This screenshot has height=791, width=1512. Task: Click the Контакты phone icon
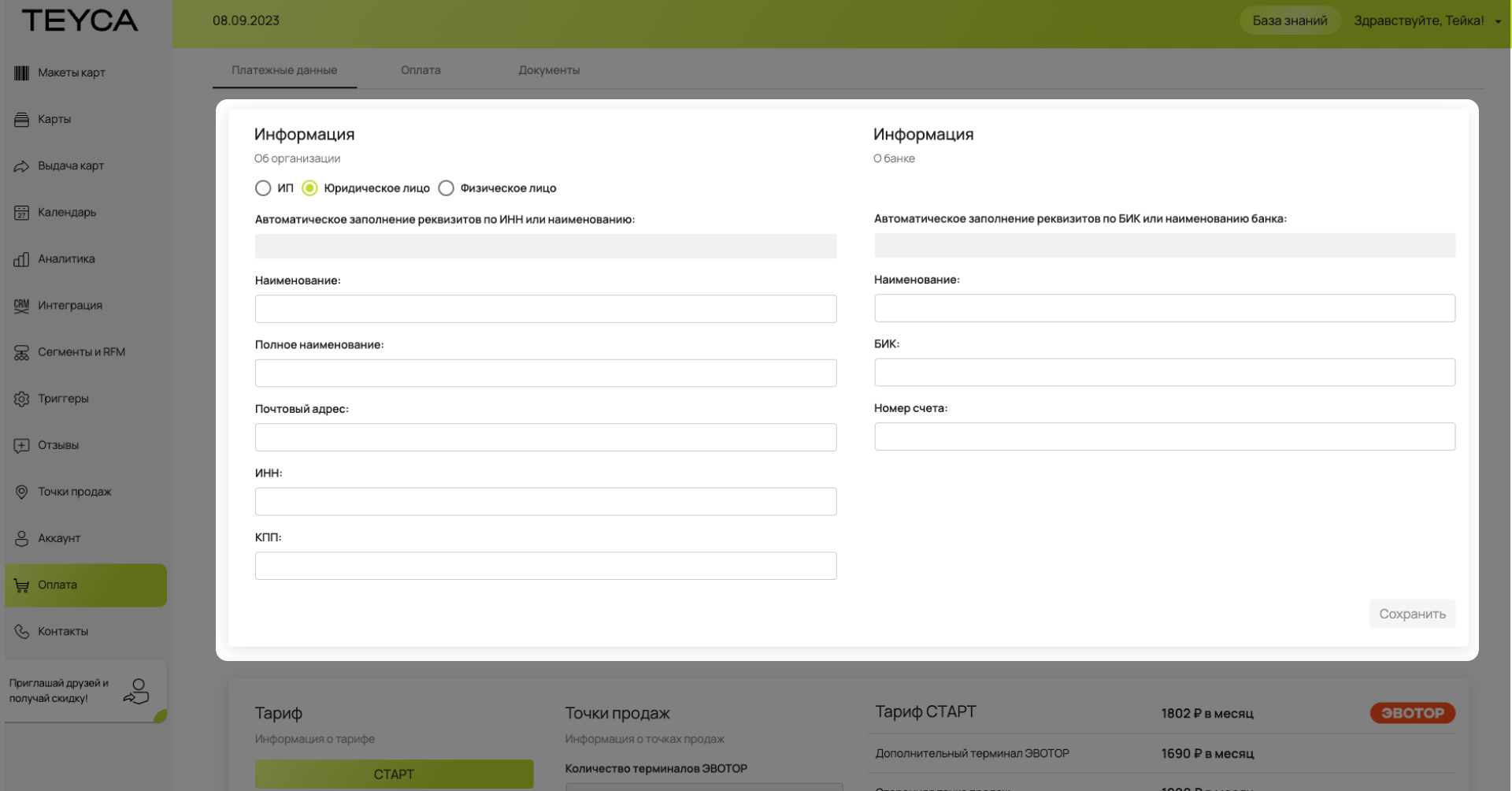pos(21,631)
